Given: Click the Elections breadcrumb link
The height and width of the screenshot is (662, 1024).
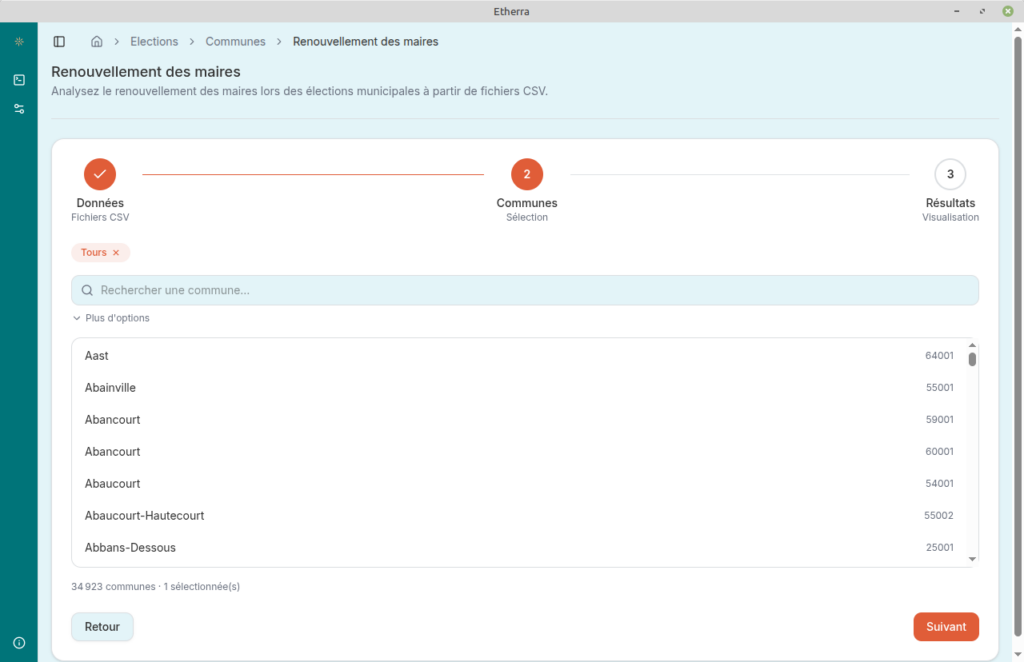Looking at the screenshot, I should pos(154,42).
